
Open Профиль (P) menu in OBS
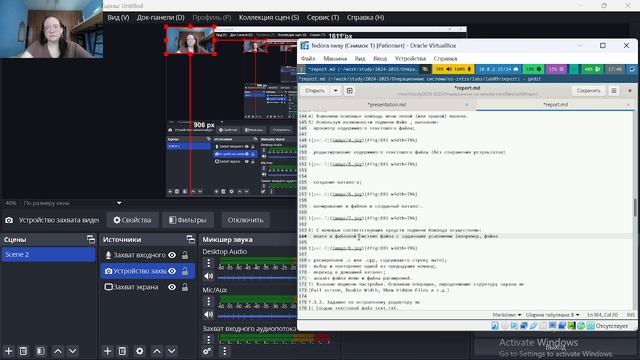point(211,18)
